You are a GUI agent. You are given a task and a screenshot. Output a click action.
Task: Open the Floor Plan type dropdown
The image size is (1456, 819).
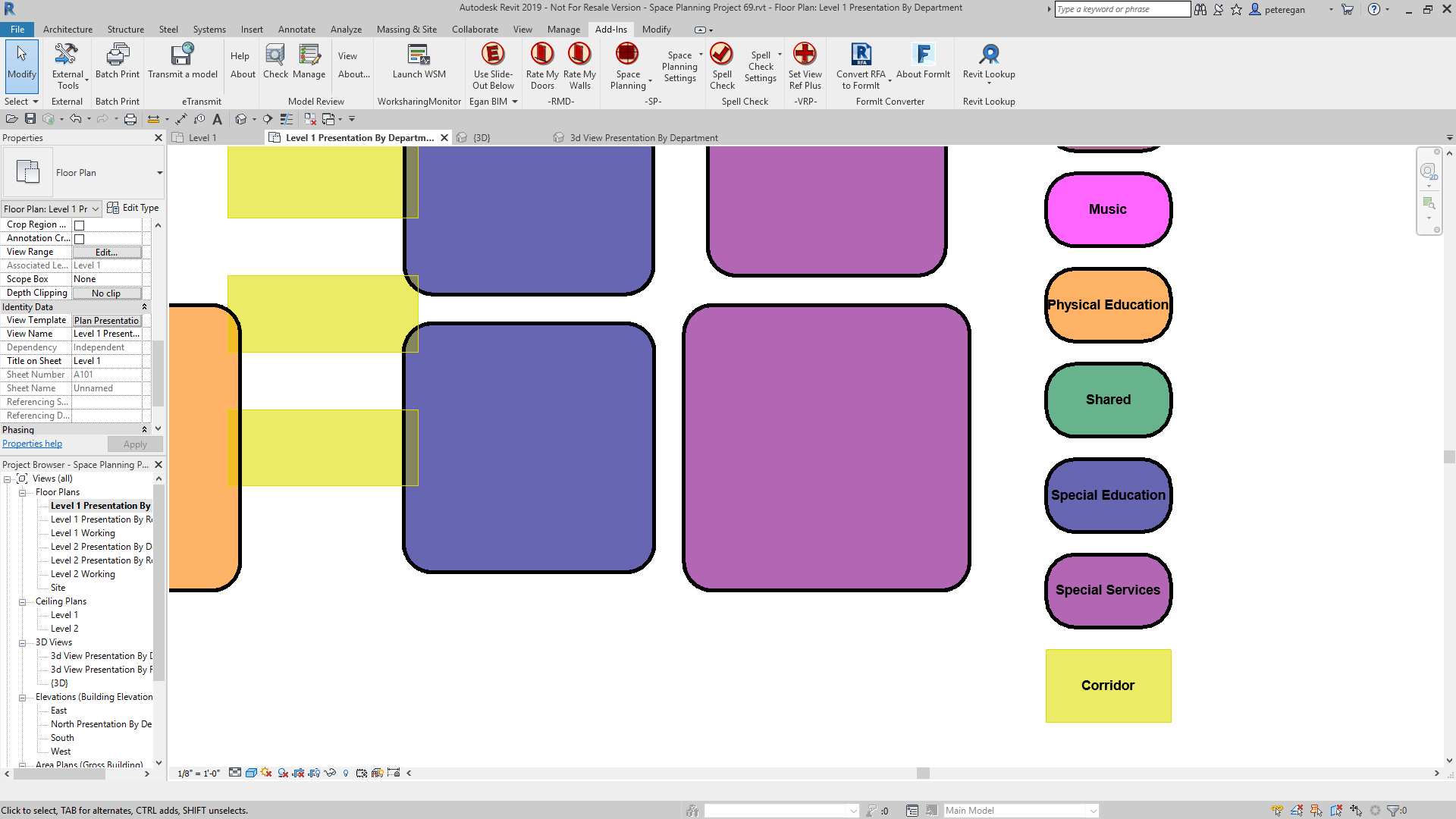point(159,173)
